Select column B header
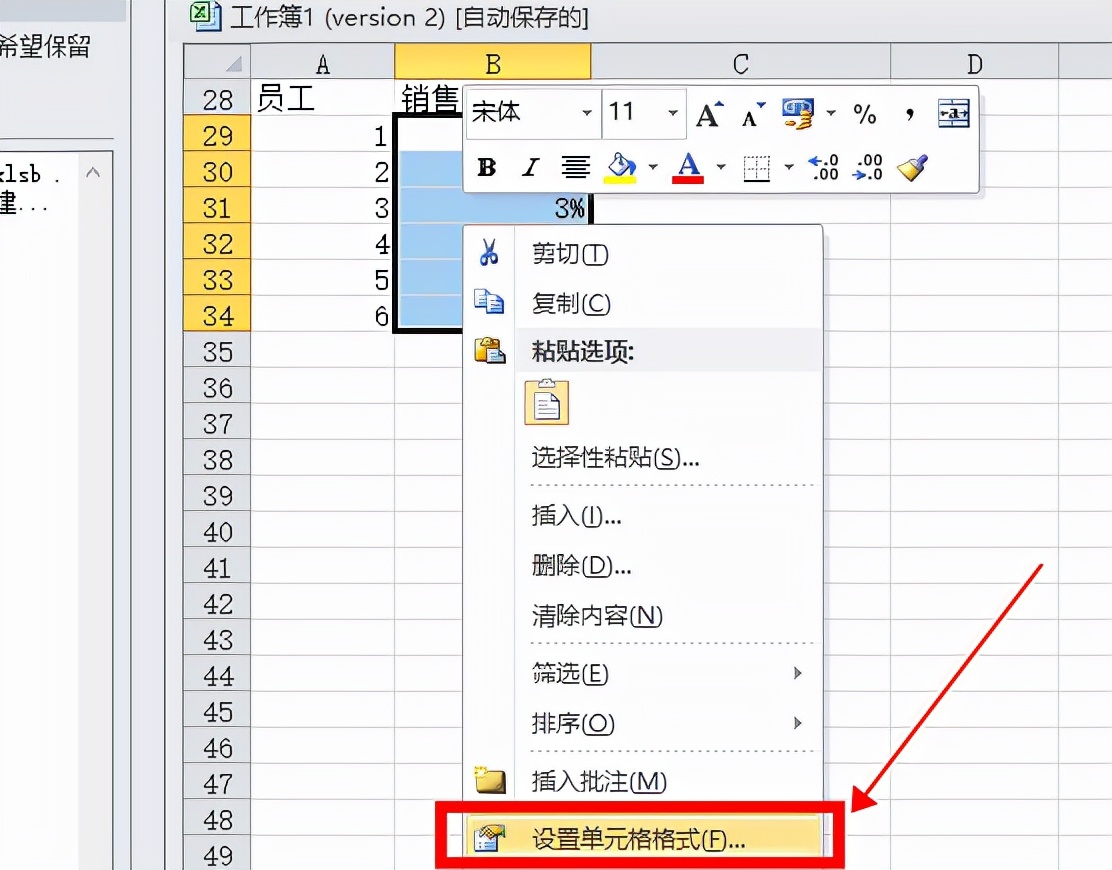Screen dimensions: 1112x870 point(493,64)
